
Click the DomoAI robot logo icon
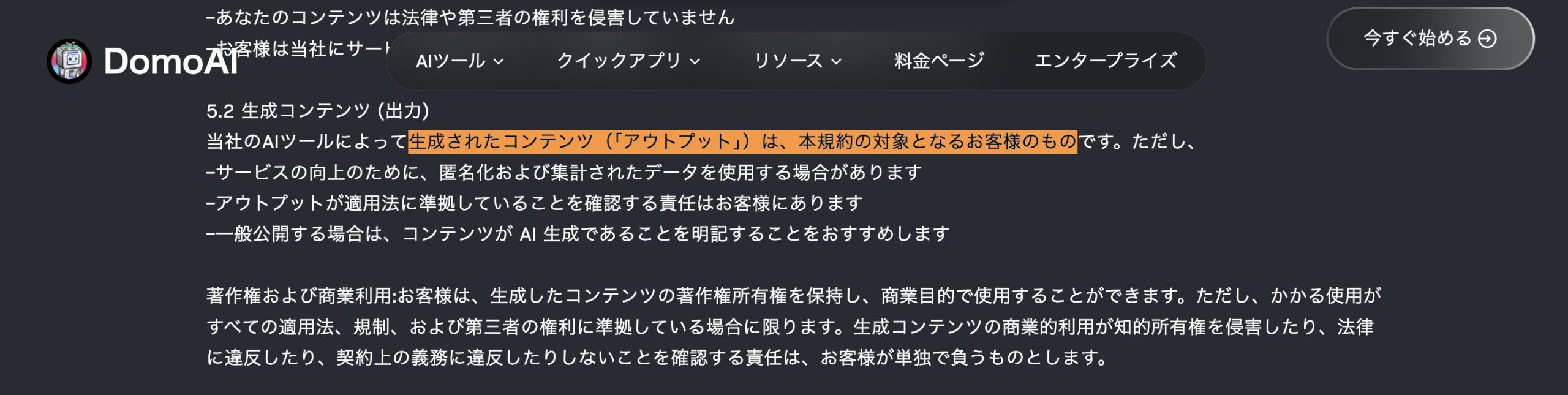point(69,61)
